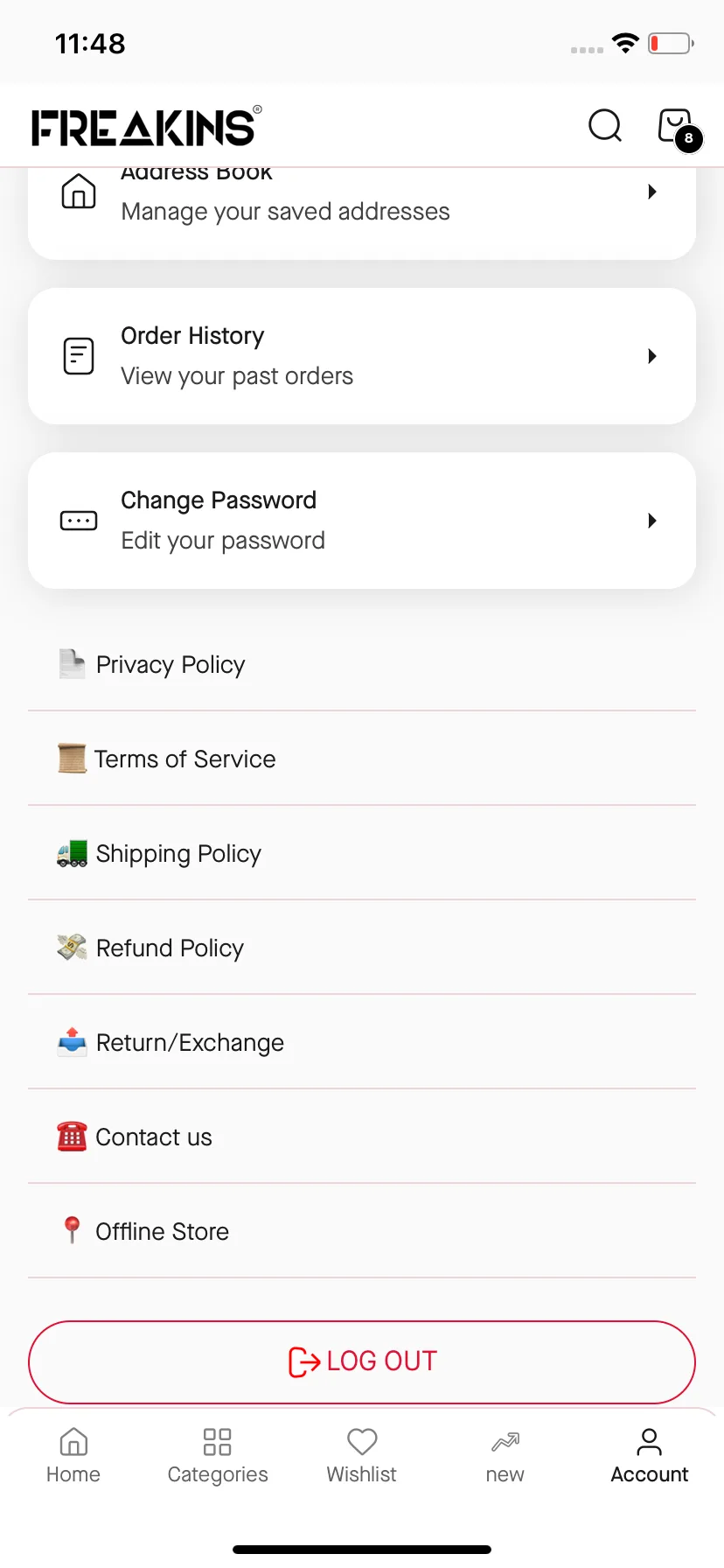The width and height of the screenshot is (724, 1568).
Task: Expand Order History arrow
Action: (x=651, y=356)
